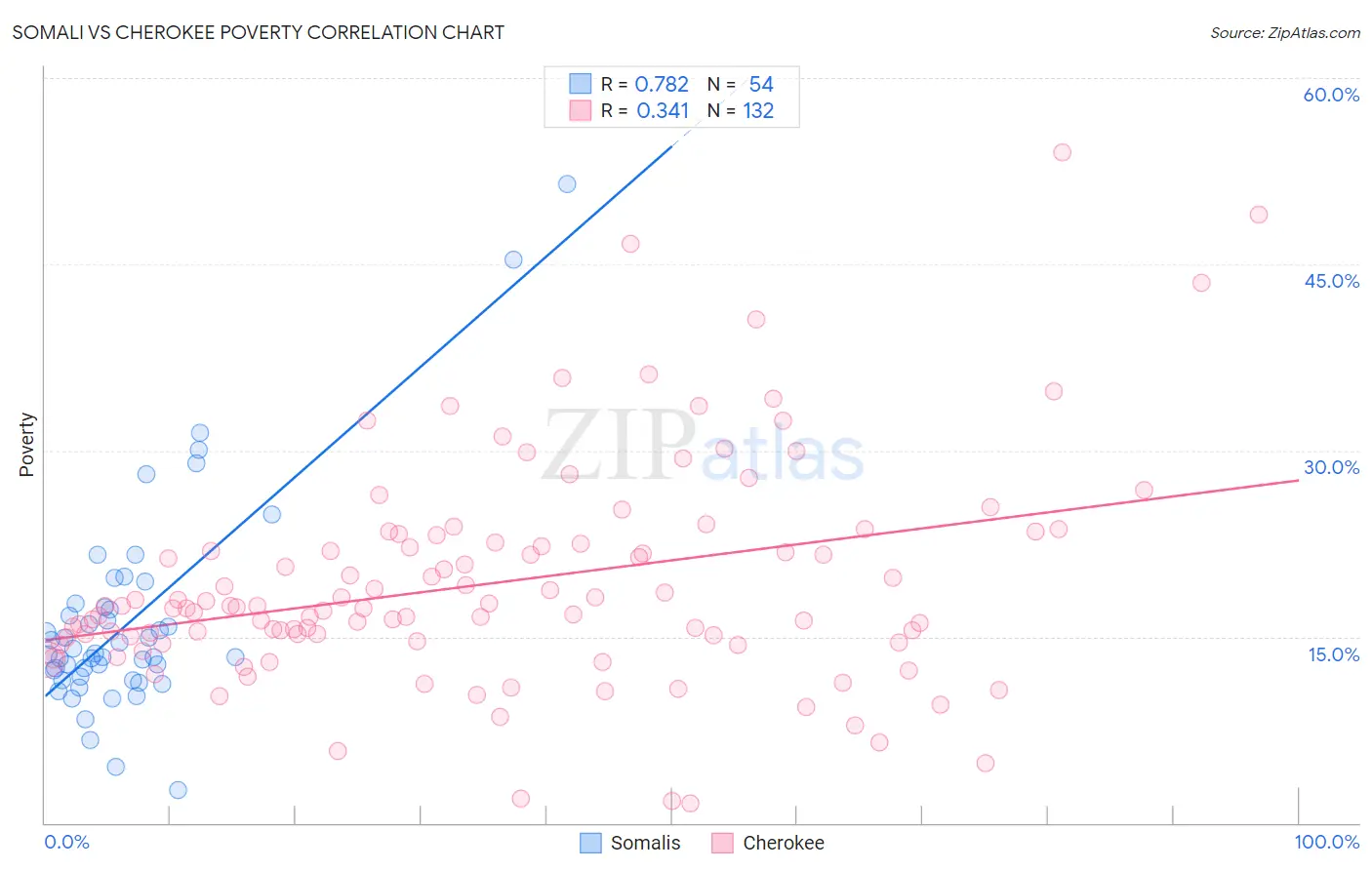Click the 60.0% y-axis label
This screenshot has width=1372, height=870.
coord(1331,95)
